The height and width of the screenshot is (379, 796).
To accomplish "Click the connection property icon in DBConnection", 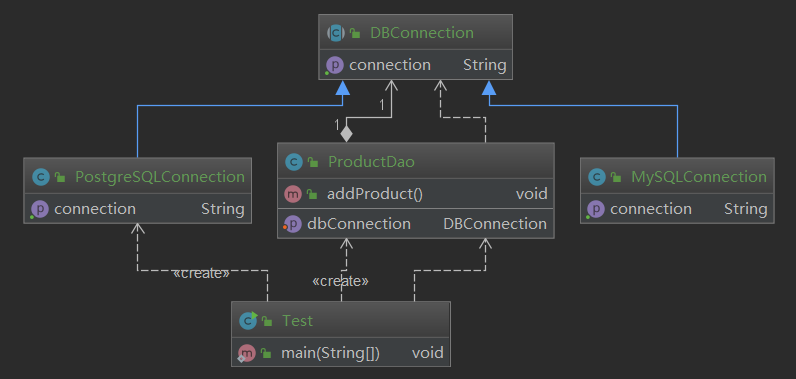I will [x=335, y=65].
